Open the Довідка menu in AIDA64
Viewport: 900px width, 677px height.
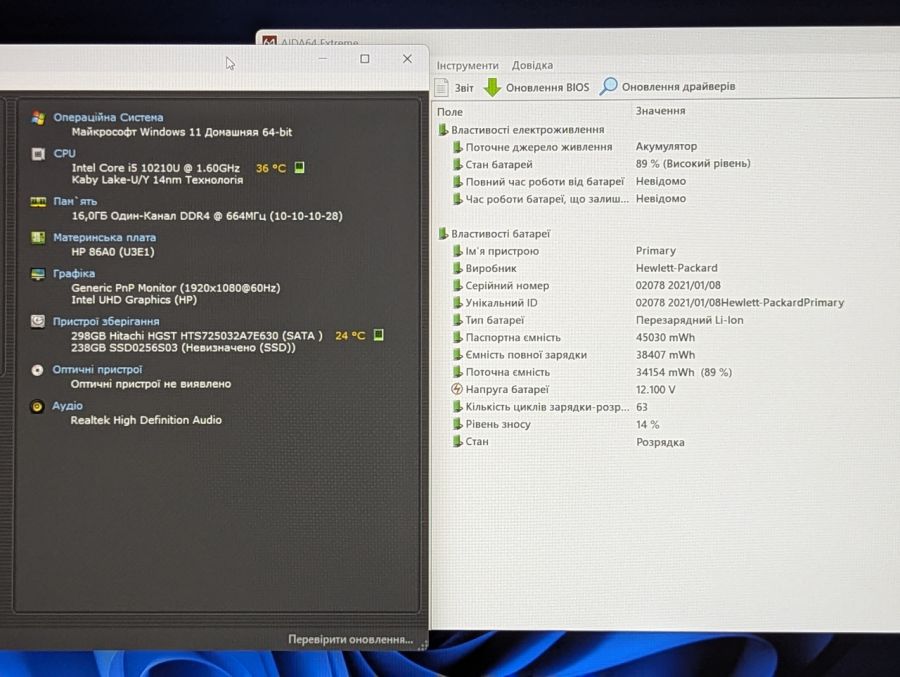coord(532,65)
